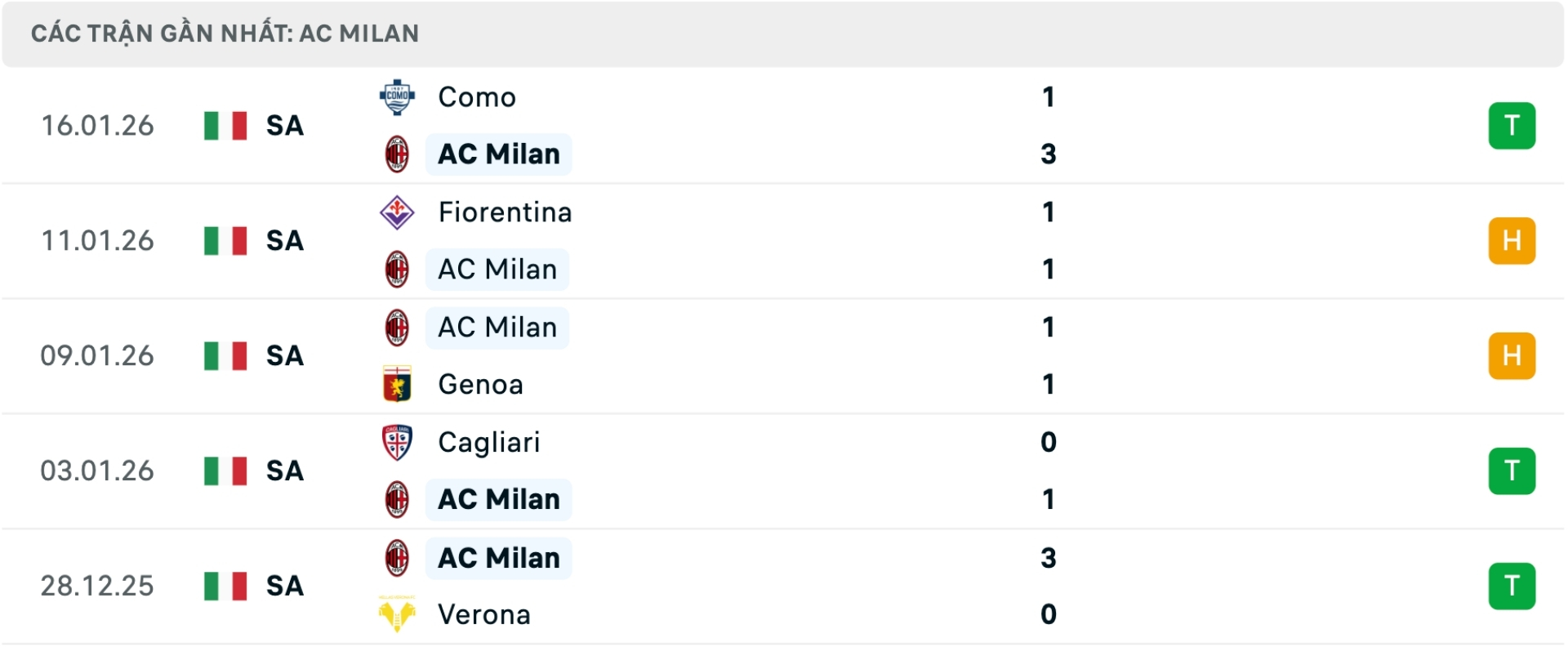The height and width of the screenshot is (647, 1568).
Task: Click the Italy flag beside the 16.01.26 match
Action: pos(225,126)
